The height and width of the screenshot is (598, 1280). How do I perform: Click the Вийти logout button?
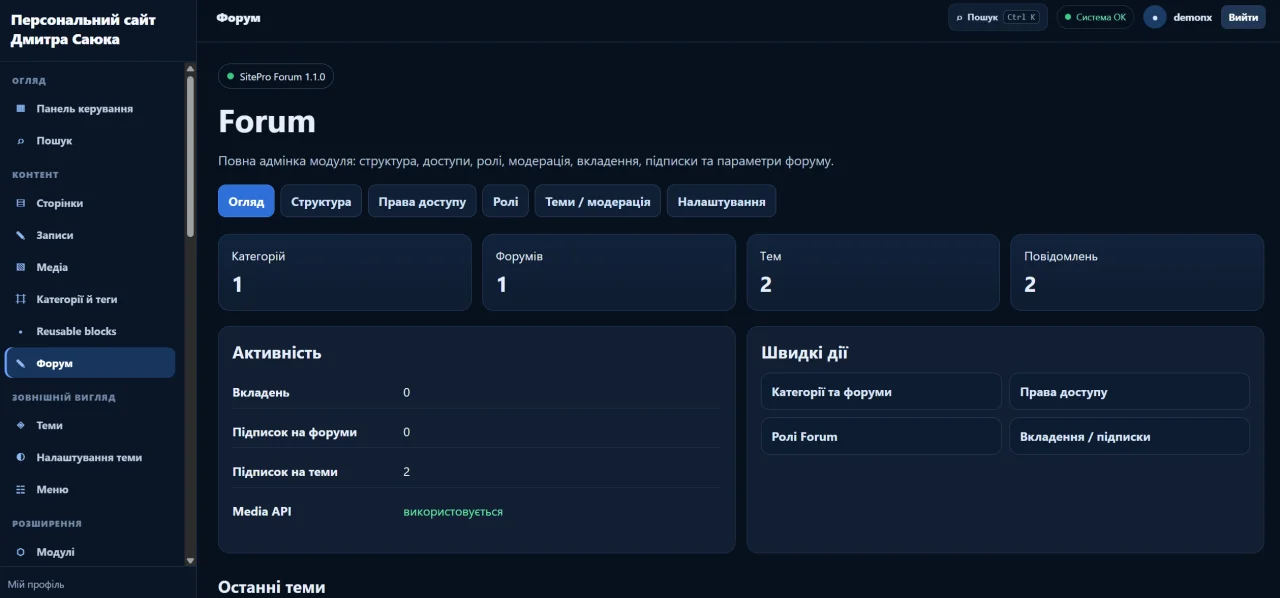point(1243,17)
